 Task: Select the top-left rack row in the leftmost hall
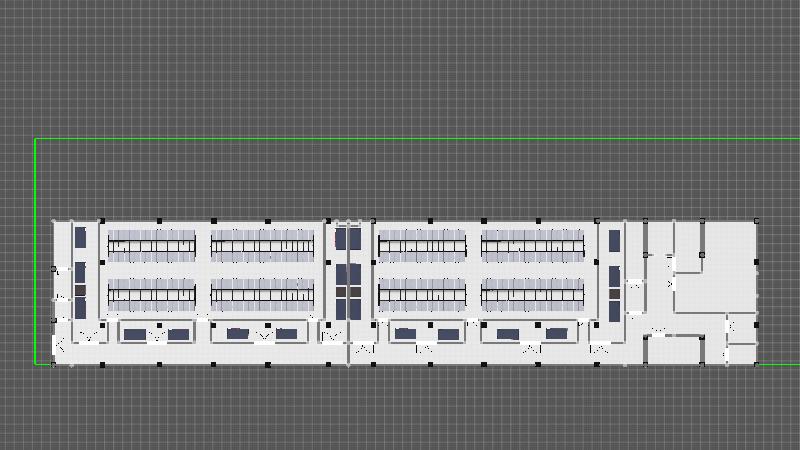click(152, 246)
